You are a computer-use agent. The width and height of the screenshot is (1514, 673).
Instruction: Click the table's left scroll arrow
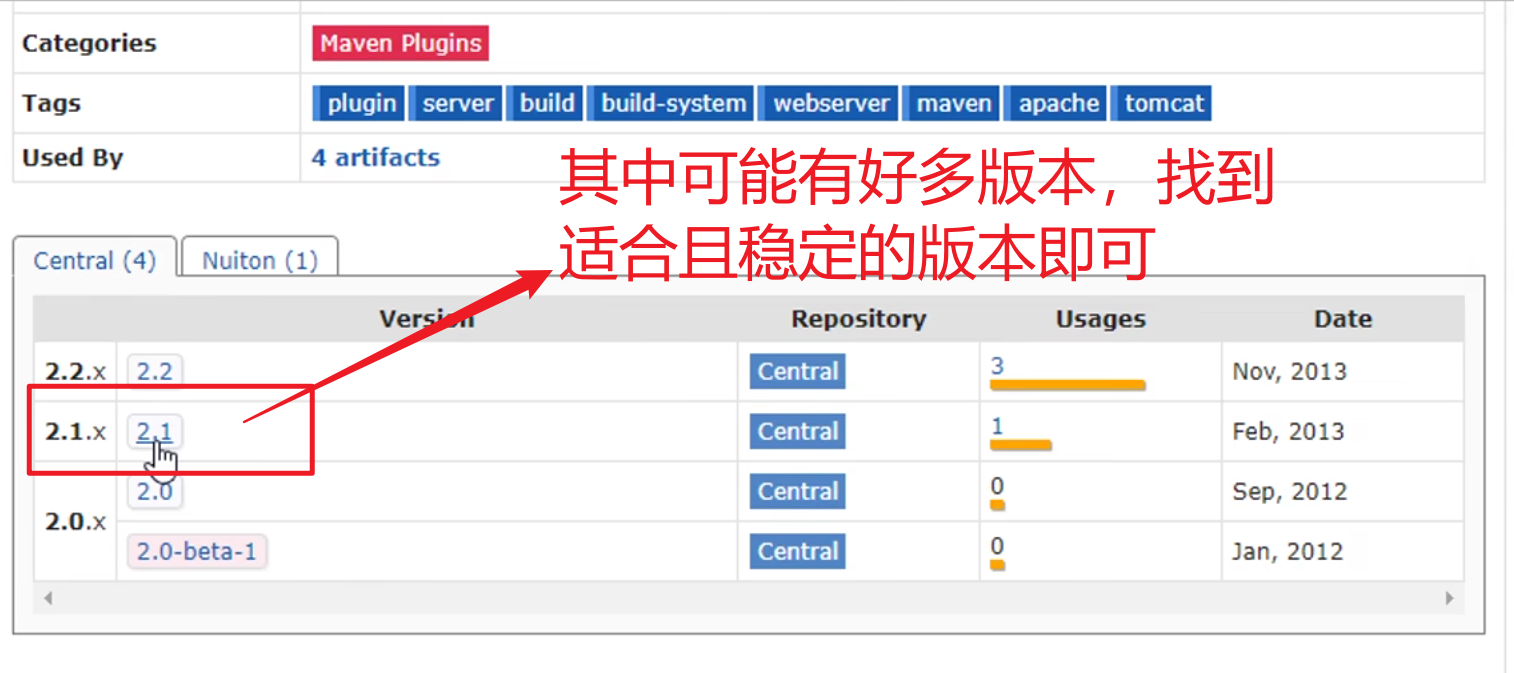pyautogui.click(x=46, y=598)
